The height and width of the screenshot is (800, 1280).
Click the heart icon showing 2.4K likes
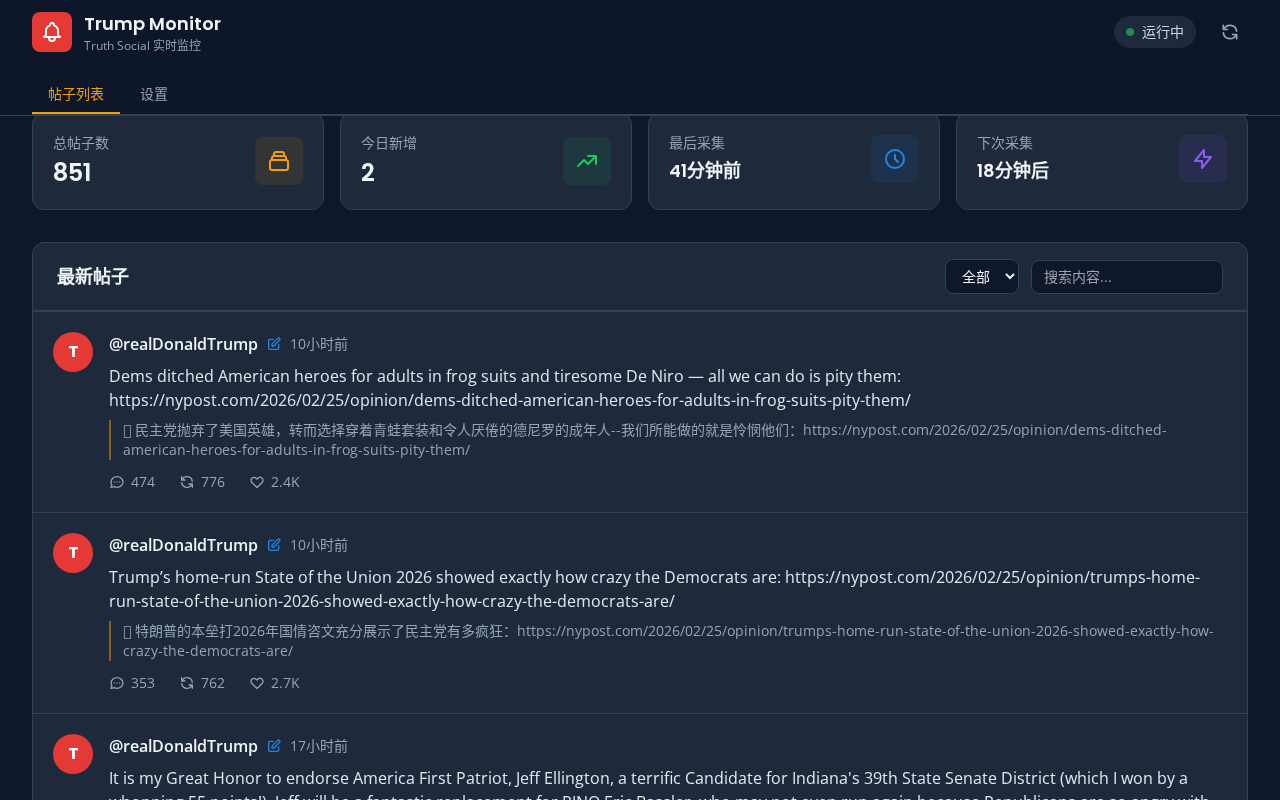257,482
